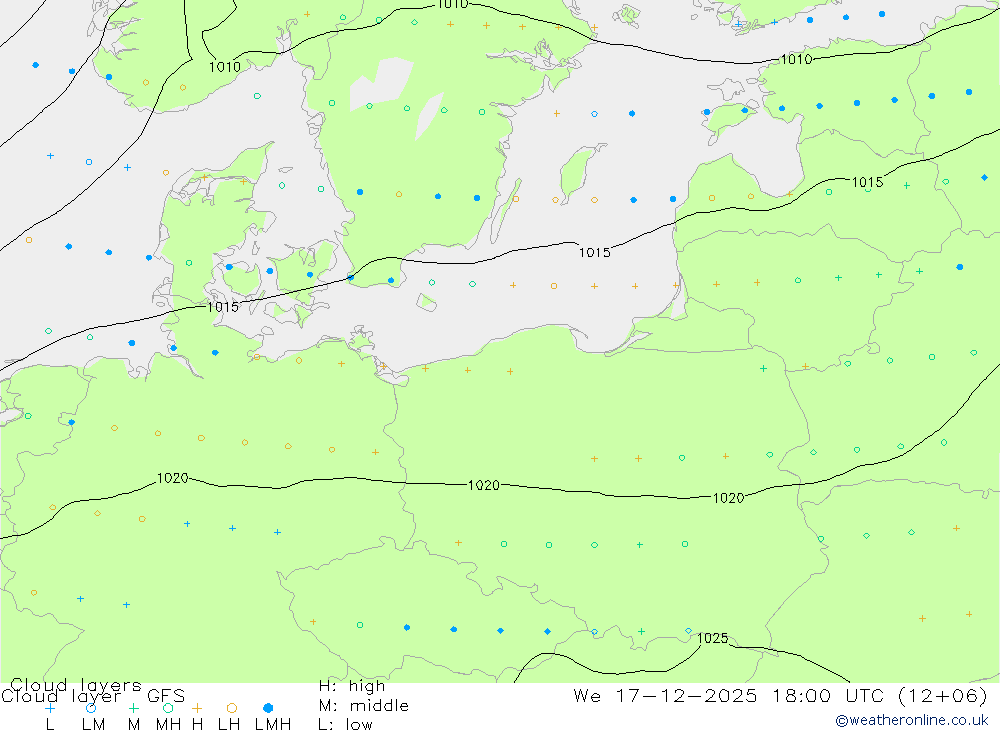
Task: Click the green circle MH legend symbol
Action: pos(168,707)
